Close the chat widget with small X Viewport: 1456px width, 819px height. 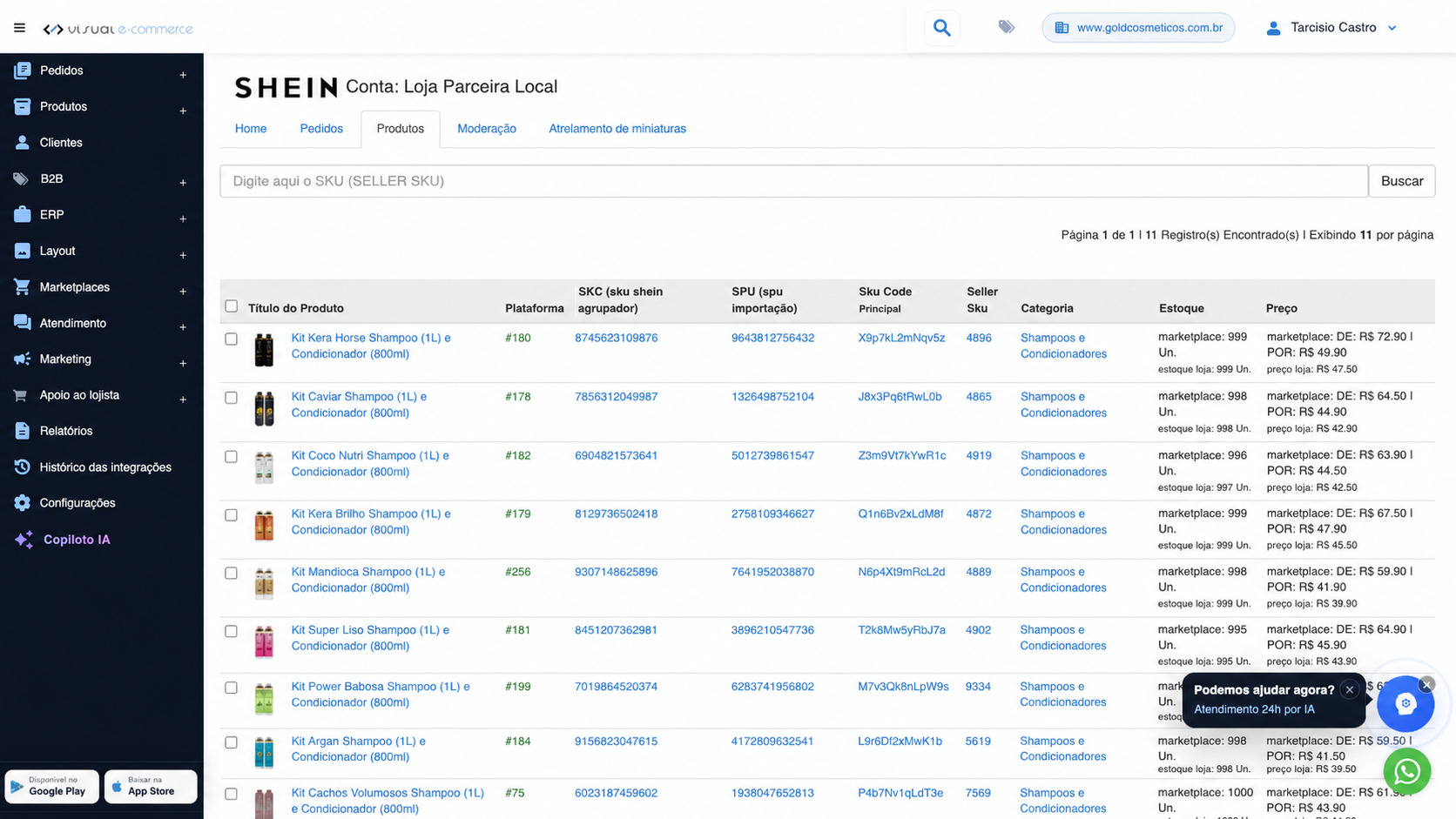[1426, 685]
